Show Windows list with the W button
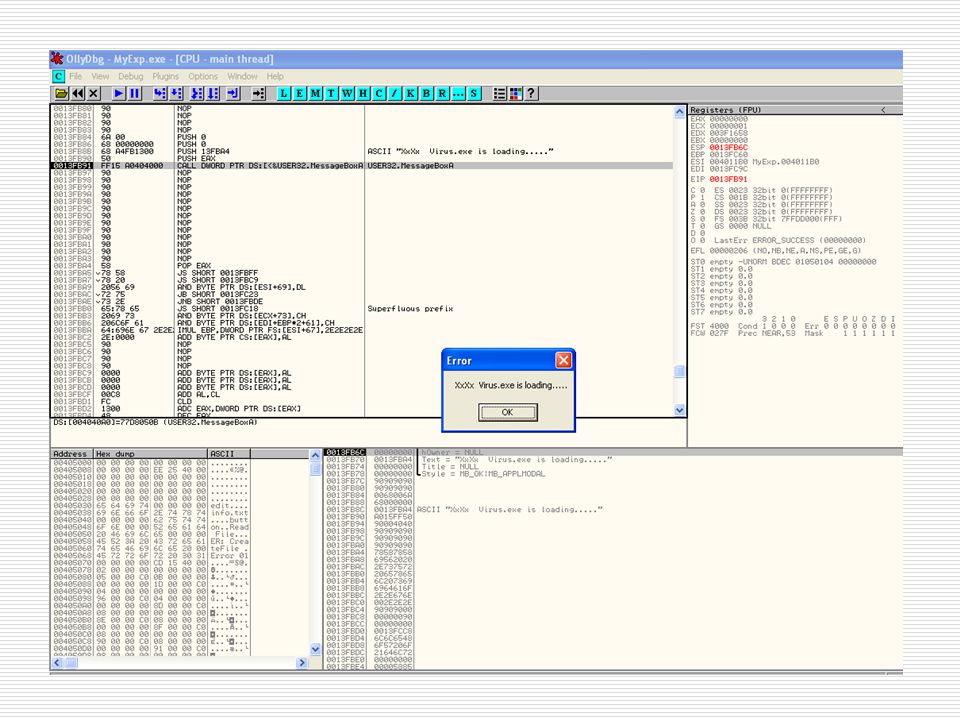The height and width of the screenshot is (720, 960). [347, 94]
